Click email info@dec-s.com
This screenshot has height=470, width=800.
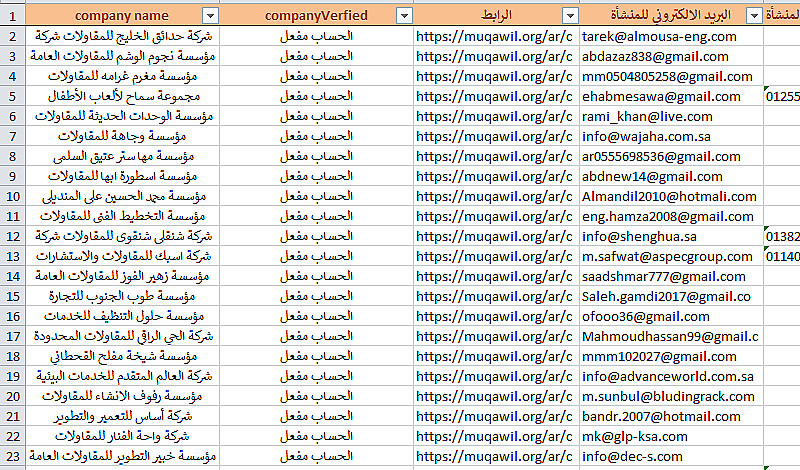point(632,456)
